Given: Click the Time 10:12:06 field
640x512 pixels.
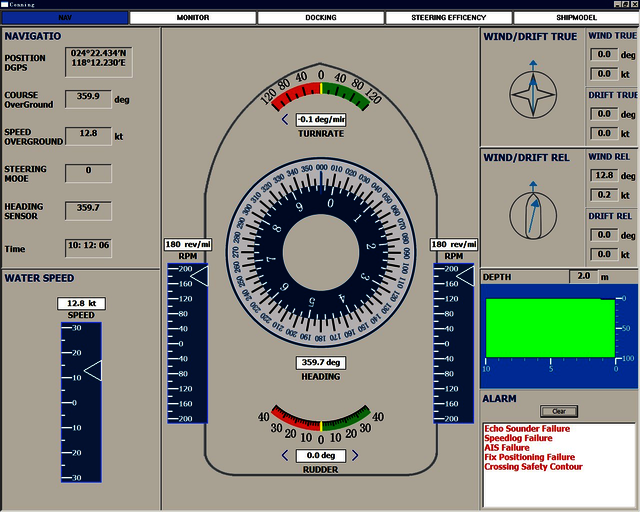Looking at the screenshot, I should click(x=88, y=248).
